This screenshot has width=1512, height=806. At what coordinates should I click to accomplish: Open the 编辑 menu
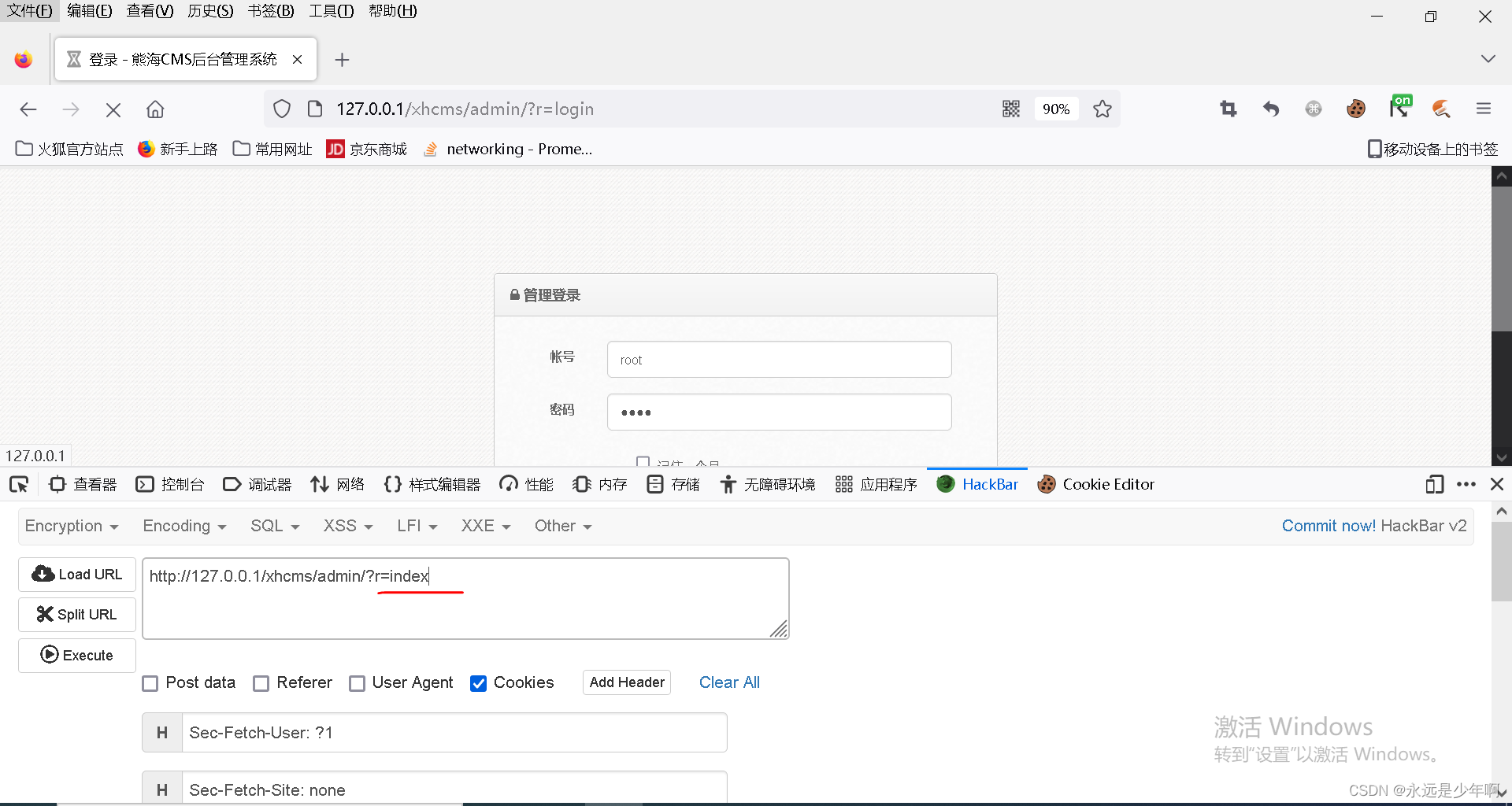[x=90, y=11]
